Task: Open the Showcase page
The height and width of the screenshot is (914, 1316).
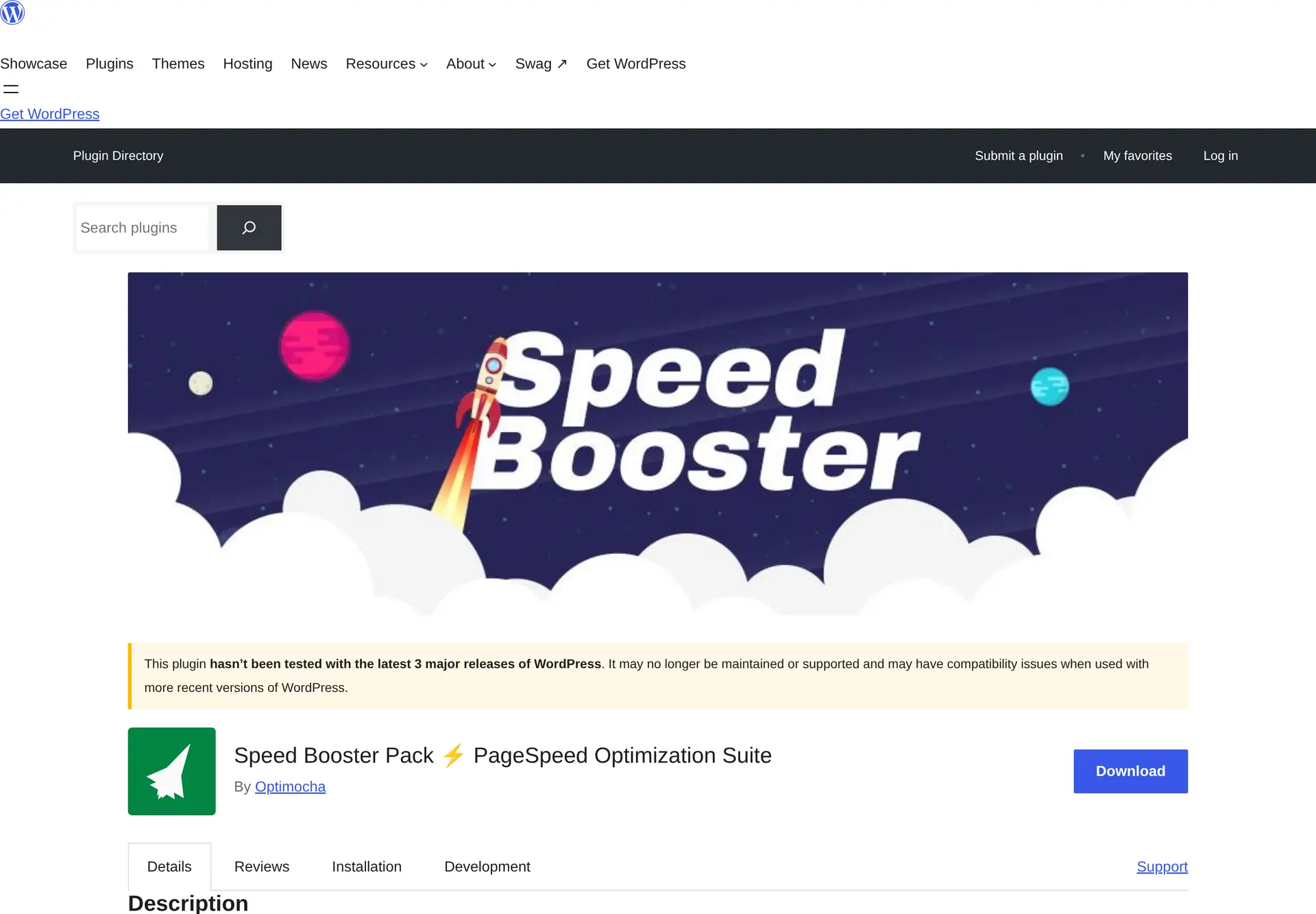Action: point(34,64)
